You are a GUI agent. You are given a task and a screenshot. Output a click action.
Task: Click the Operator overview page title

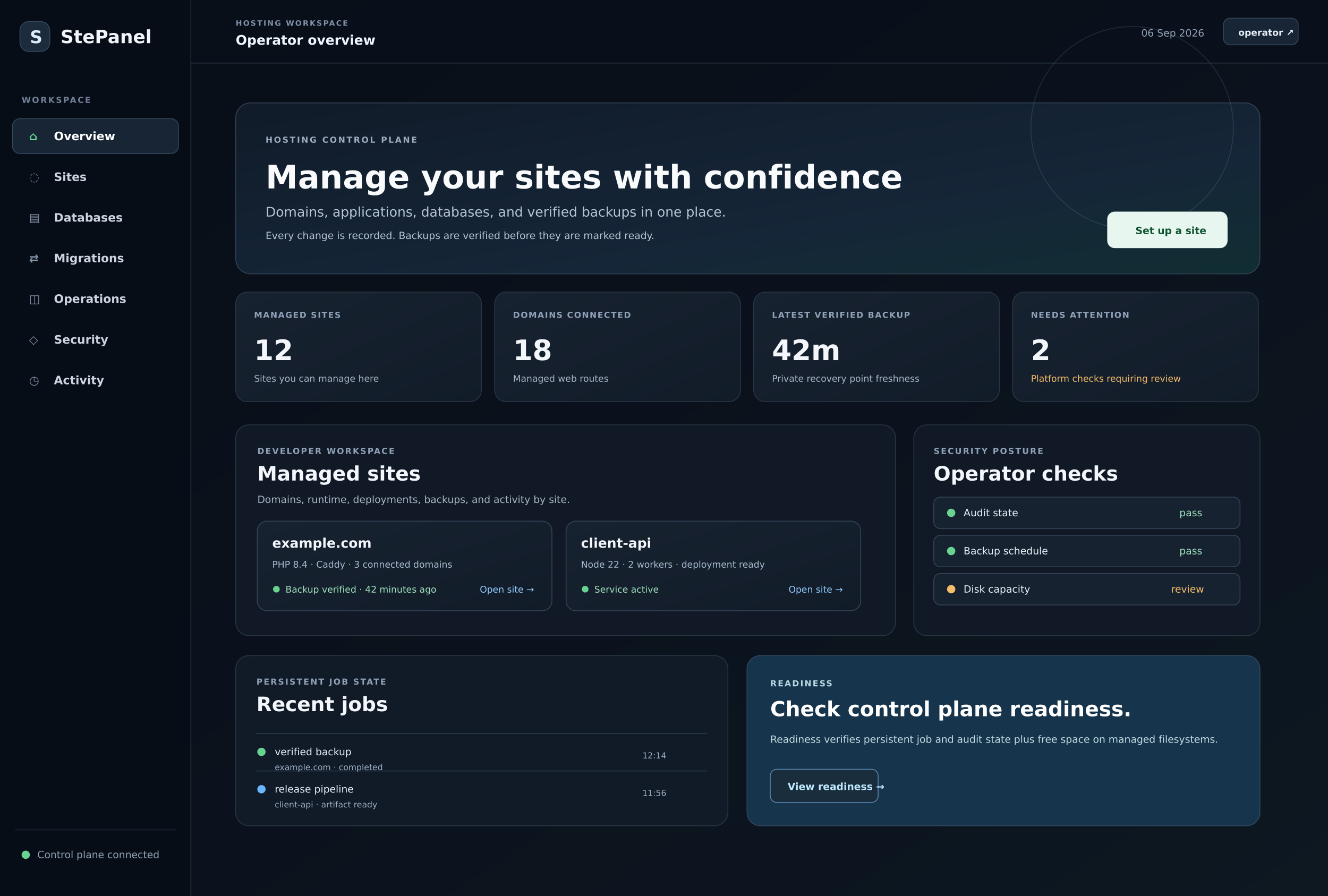[305, 40]
